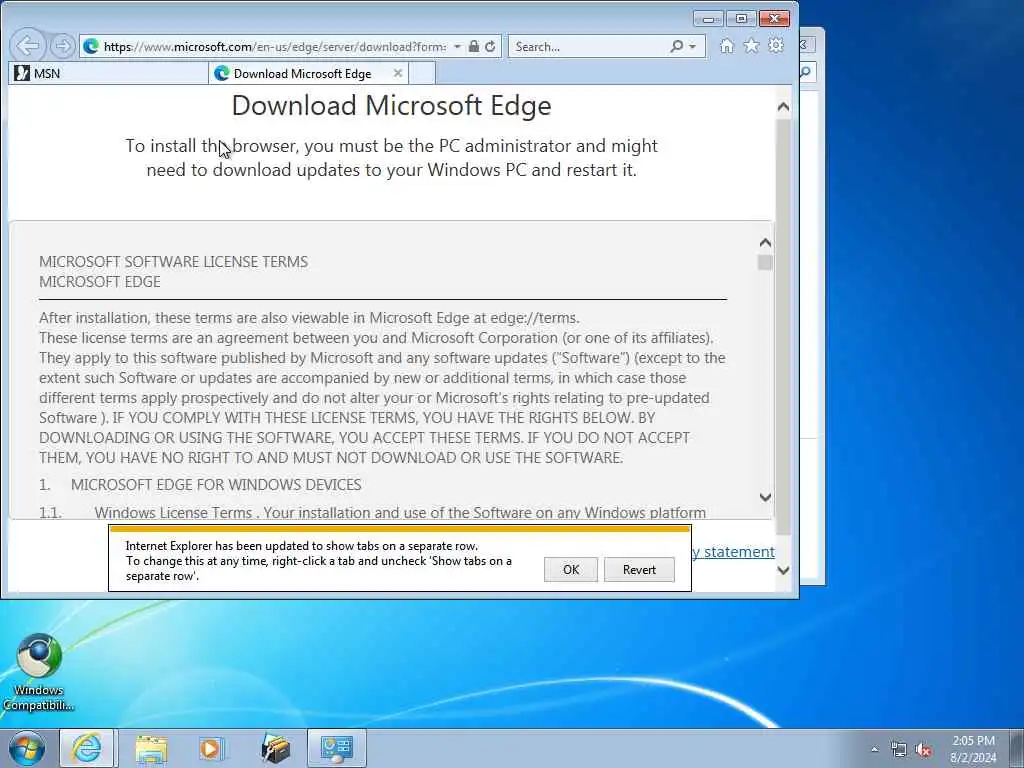The height and width of the screenshot is (768, 1024).
Task: Click the browser Forward arrow button
Action: coord(63,46)
